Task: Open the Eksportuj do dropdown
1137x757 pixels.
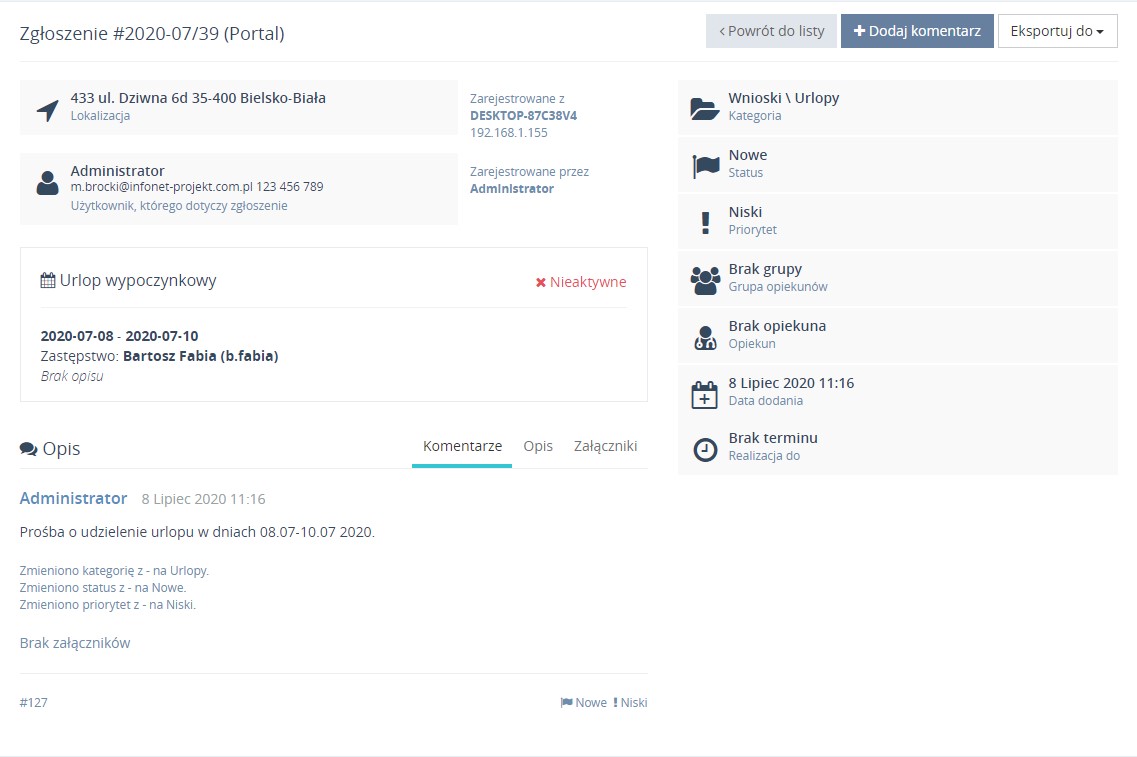Action: tap(1057, 31)
